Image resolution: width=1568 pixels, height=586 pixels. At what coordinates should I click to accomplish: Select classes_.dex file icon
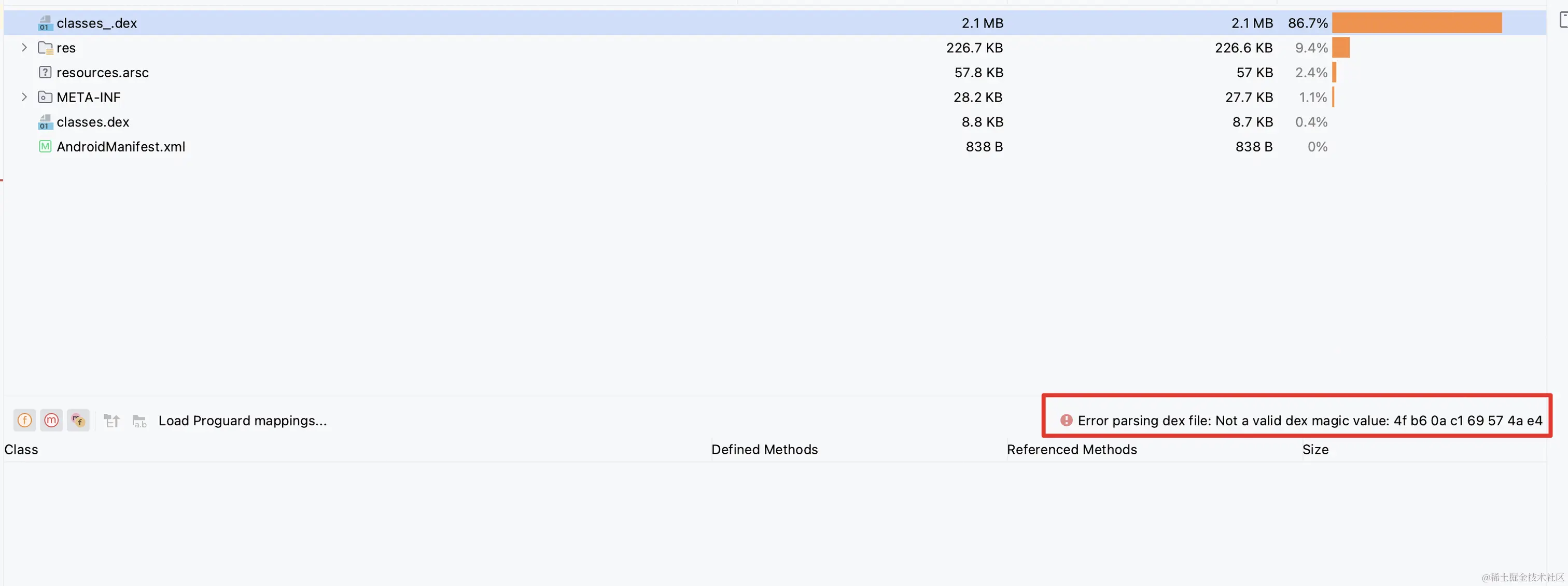(x=45, y=23)
